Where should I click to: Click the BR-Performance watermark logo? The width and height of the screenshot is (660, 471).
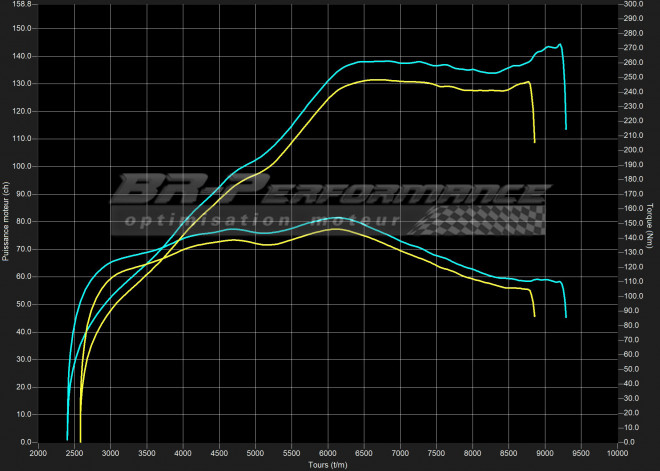330,191
